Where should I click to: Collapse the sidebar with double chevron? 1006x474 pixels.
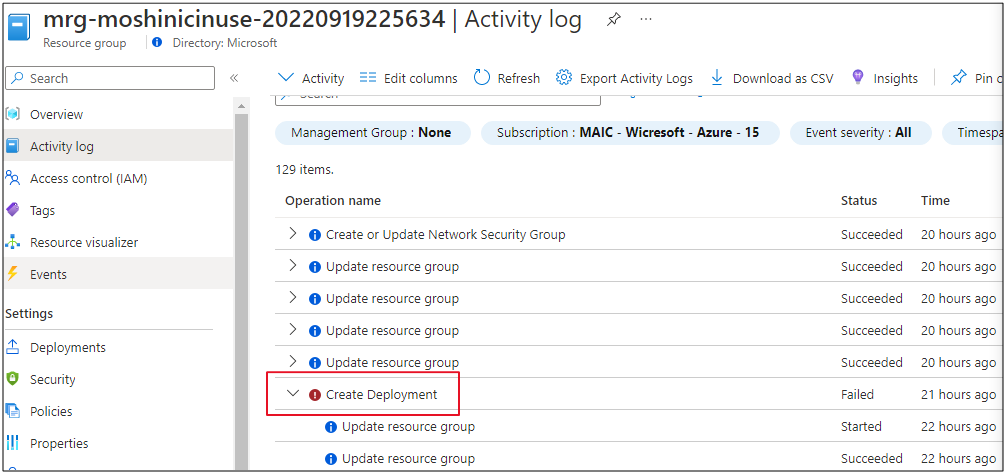pos(234,78)
